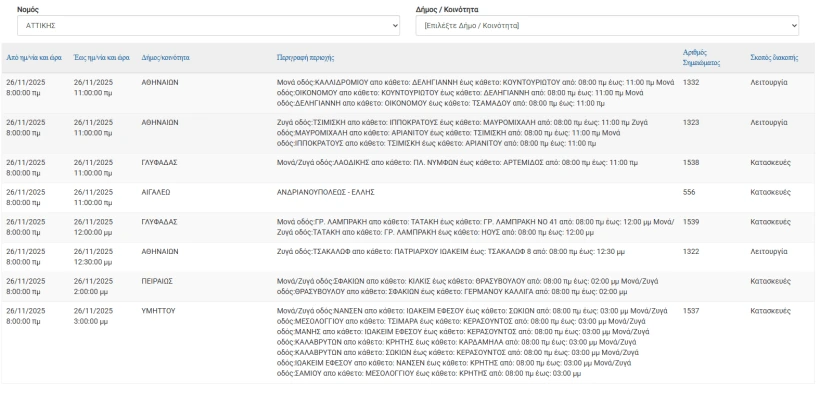Sort by Αριθμός Σημειώματος column header
The width and height of the screenshot is (820, 394).
point(701,58)
